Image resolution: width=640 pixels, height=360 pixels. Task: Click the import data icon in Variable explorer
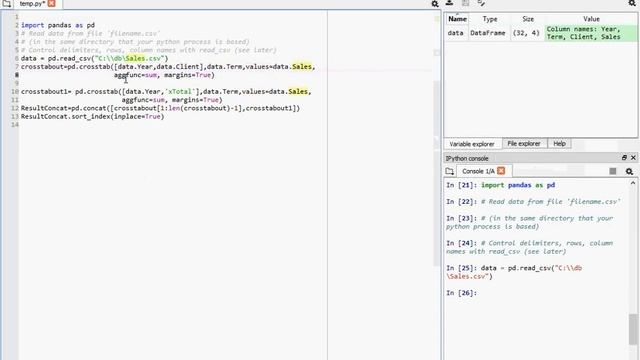click(449, 3)
